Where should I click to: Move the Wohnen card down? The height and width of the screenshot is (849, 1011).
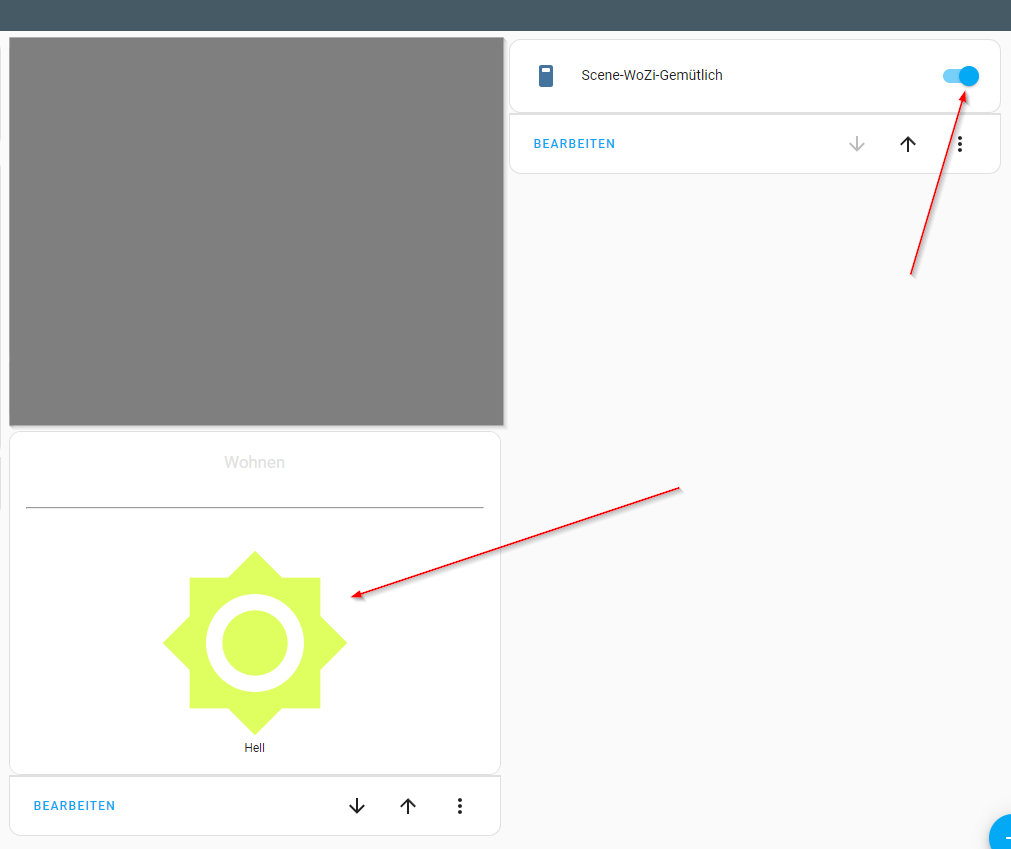tap(357, 806)
